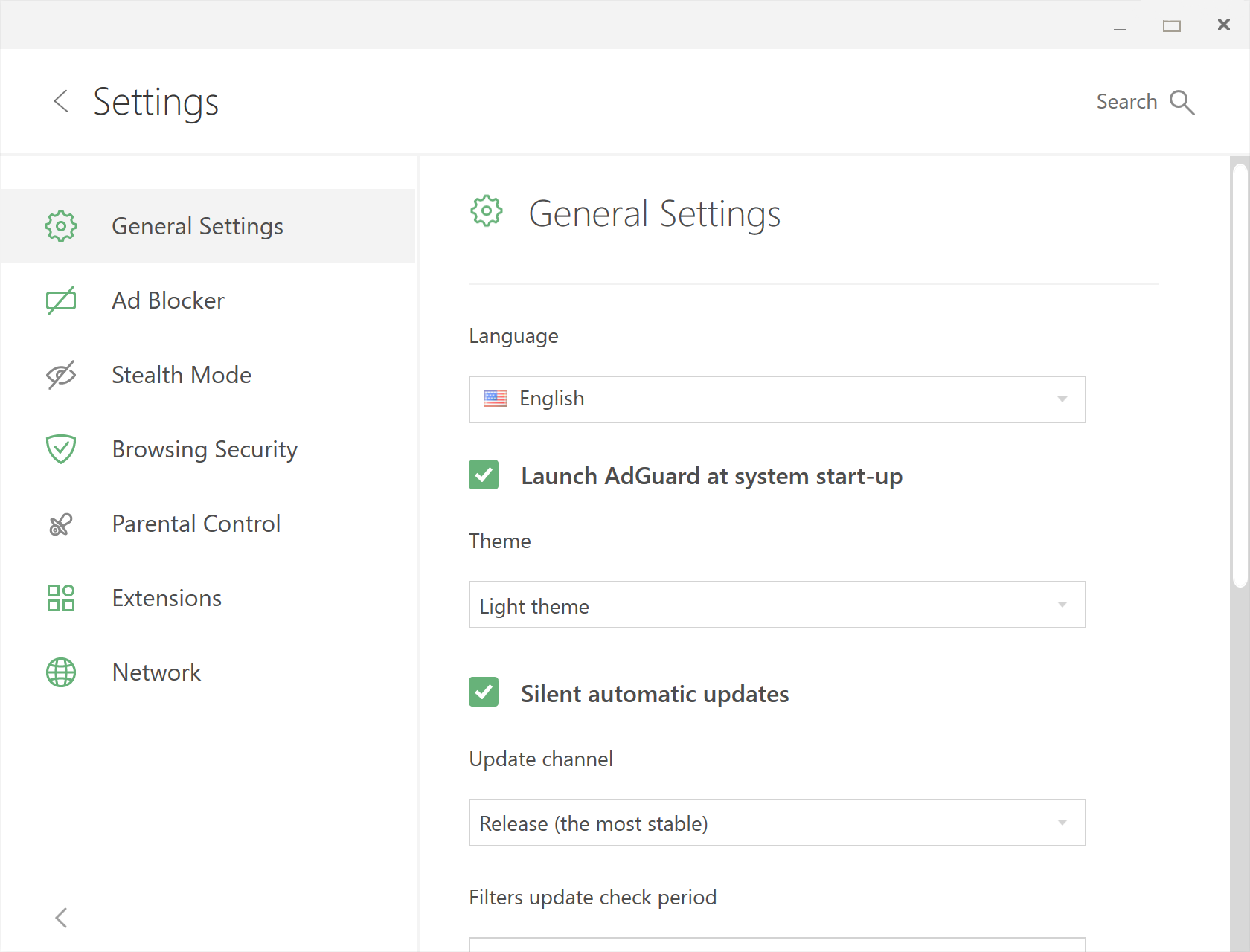Open the Update channel Release dropdown
Viewport: 1250px width, 952px height.
coord(777,823)
